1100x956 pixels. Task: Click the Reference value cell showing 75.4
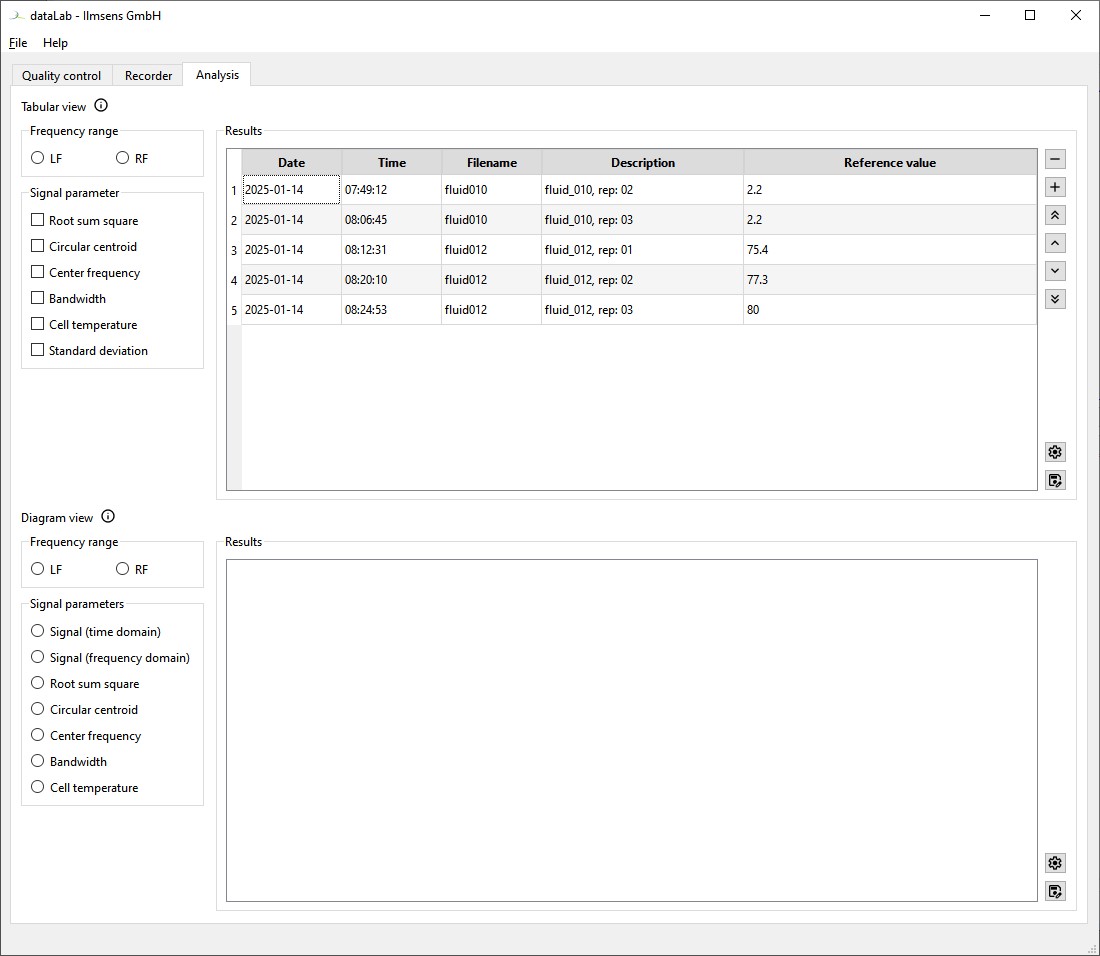[889, 250]
